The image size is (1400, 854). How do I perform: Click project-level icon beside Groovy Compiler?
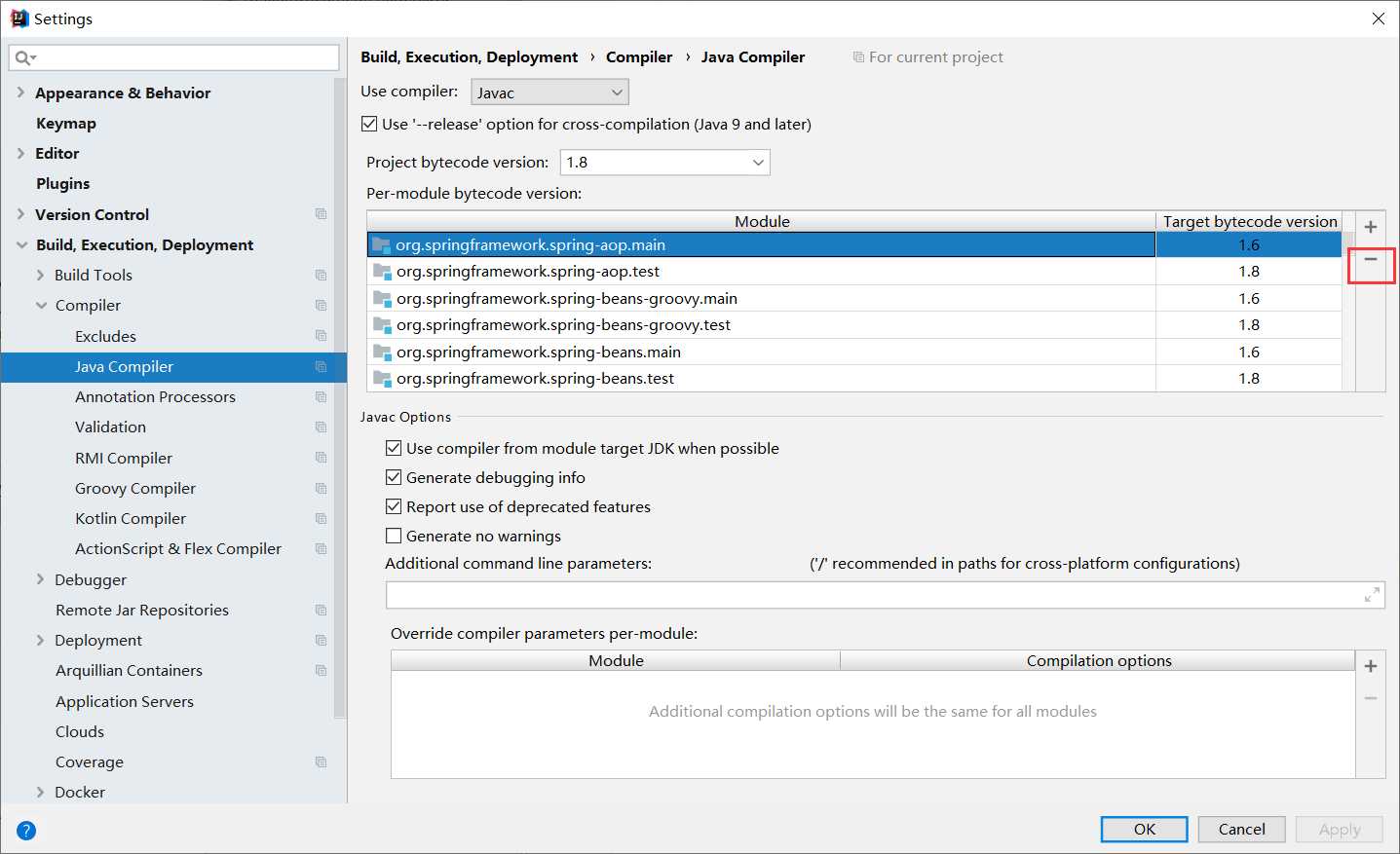[x=321, y=489]
